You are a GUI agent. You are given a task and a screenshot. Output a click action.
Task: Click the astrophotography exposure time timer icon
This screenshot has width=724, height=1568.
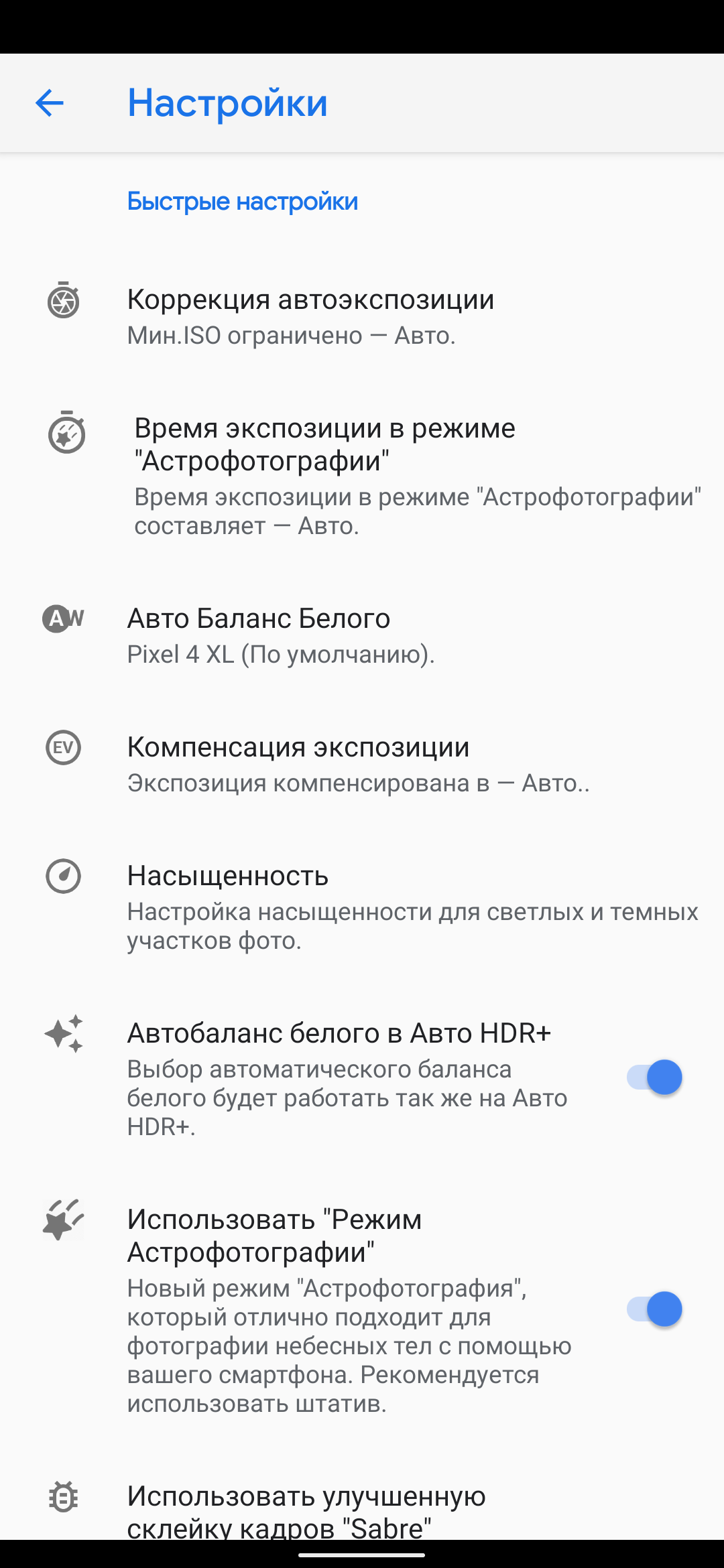coord(66,433)
